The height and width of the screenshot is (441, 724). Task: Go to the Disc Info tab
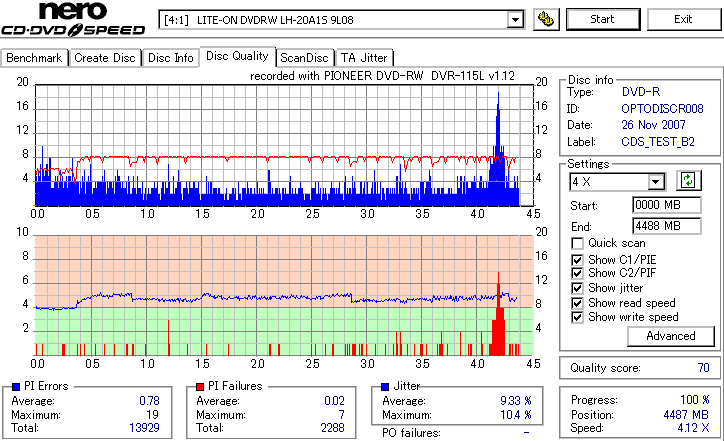point(170,58)
